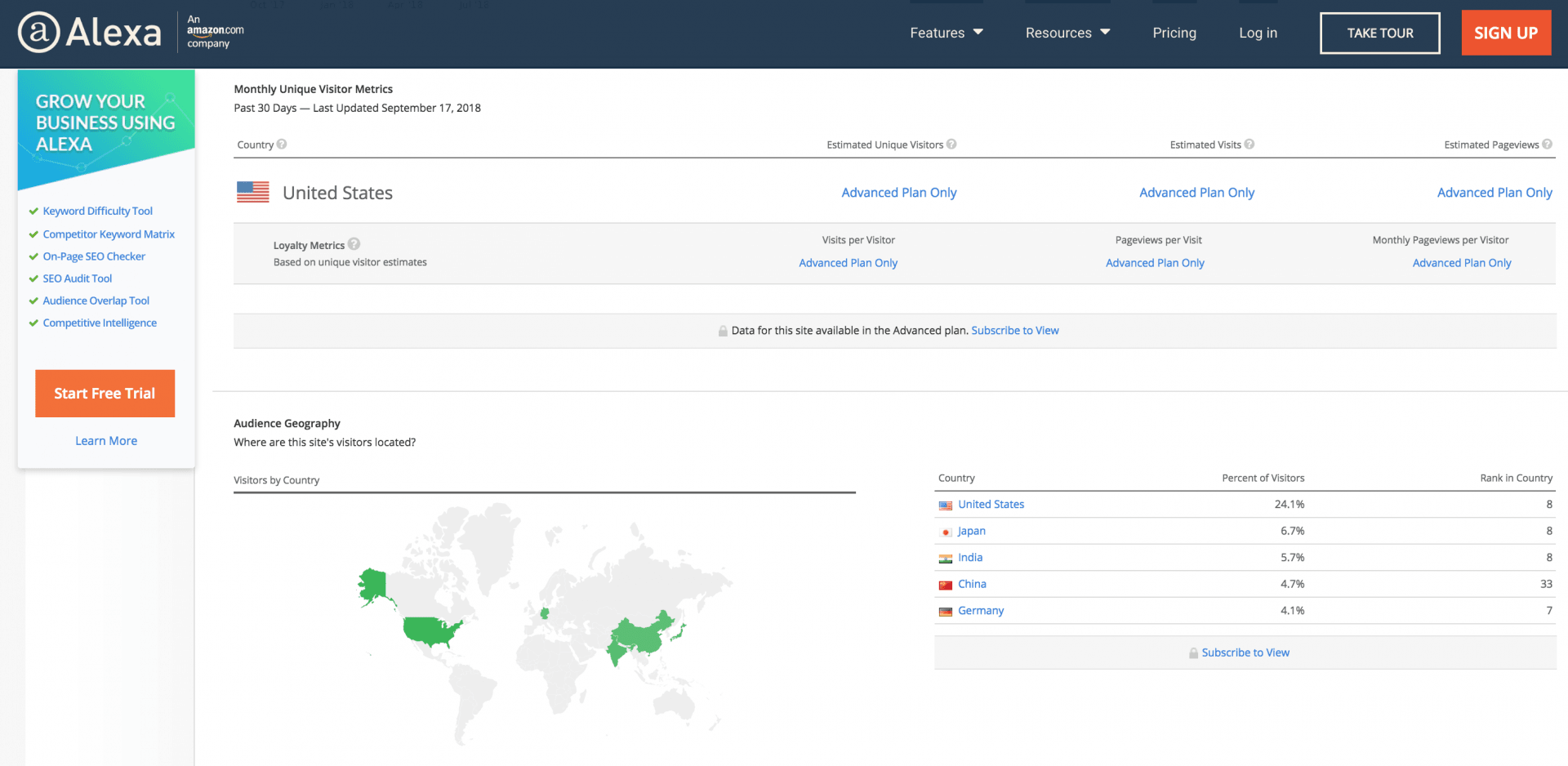Click the Grow Your Business Using Alexa banner
Screen dimensions: 1568x766
pos(106,129)
